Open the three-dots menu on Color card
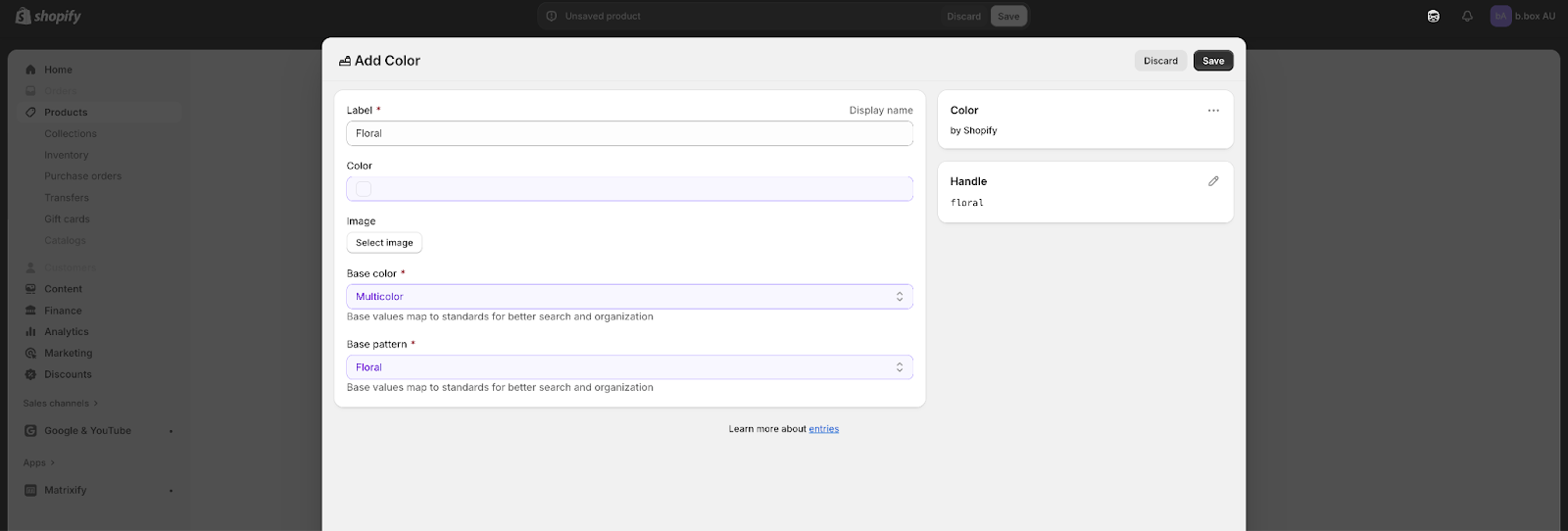 tap(1213, 111)
